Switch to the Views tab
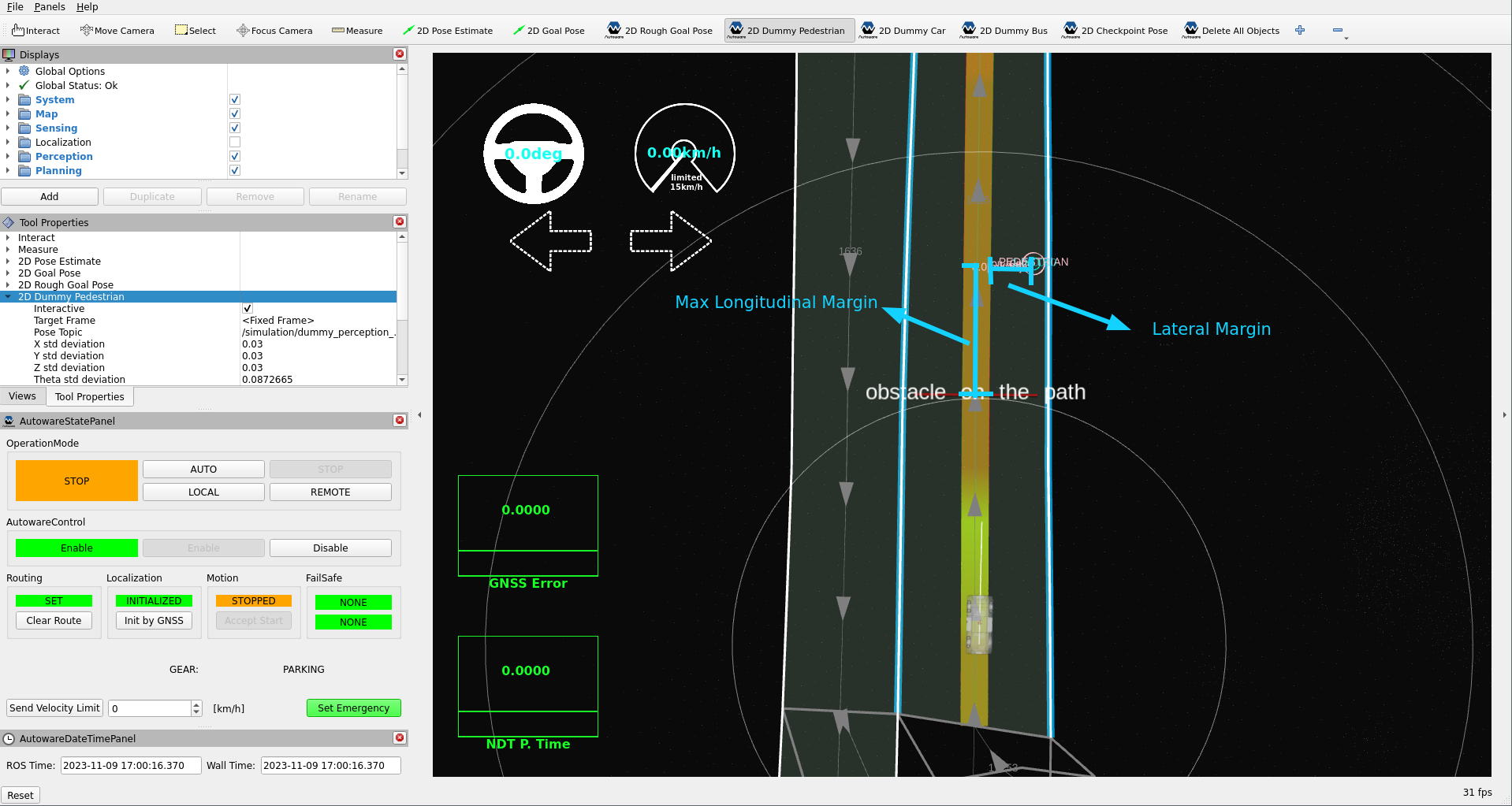Screen dimensions: 1512x806 23,396
